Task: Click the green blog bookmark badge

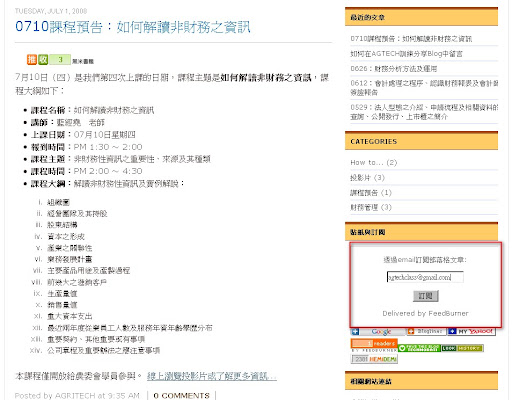Action: [419, 348]
